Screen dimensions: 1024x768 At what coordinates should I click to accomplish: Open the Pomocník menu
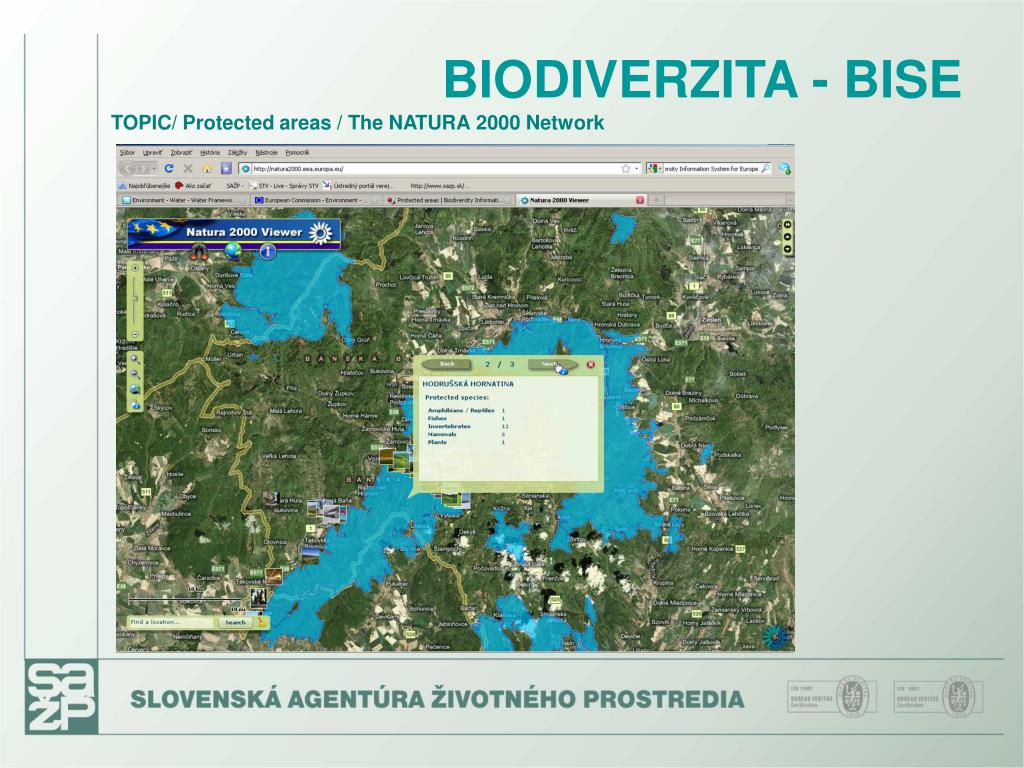click(297, 152)
